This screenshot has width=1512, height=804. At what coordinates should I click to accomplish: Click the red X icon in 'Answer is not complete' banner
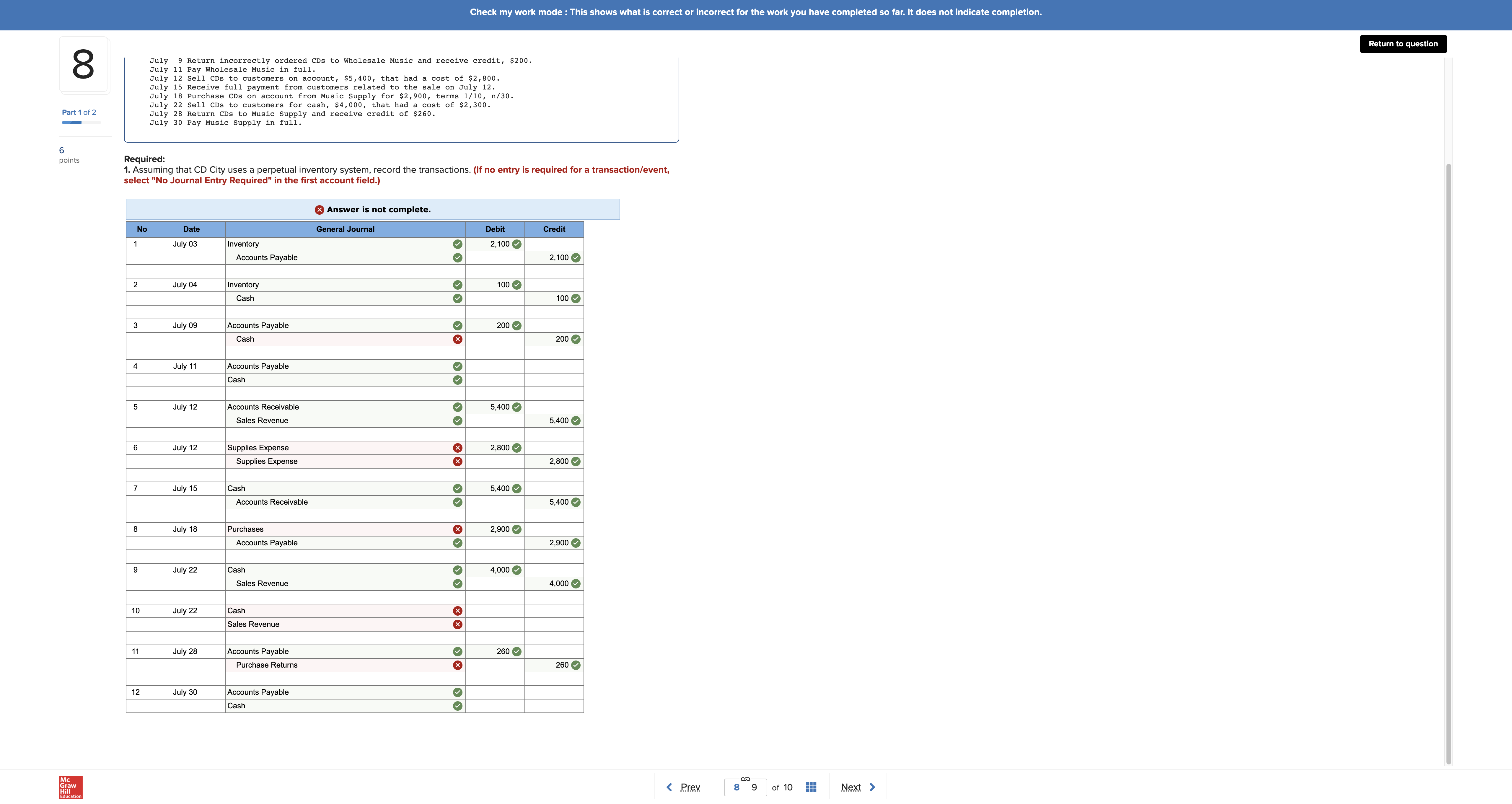click(x=319, y=210)
